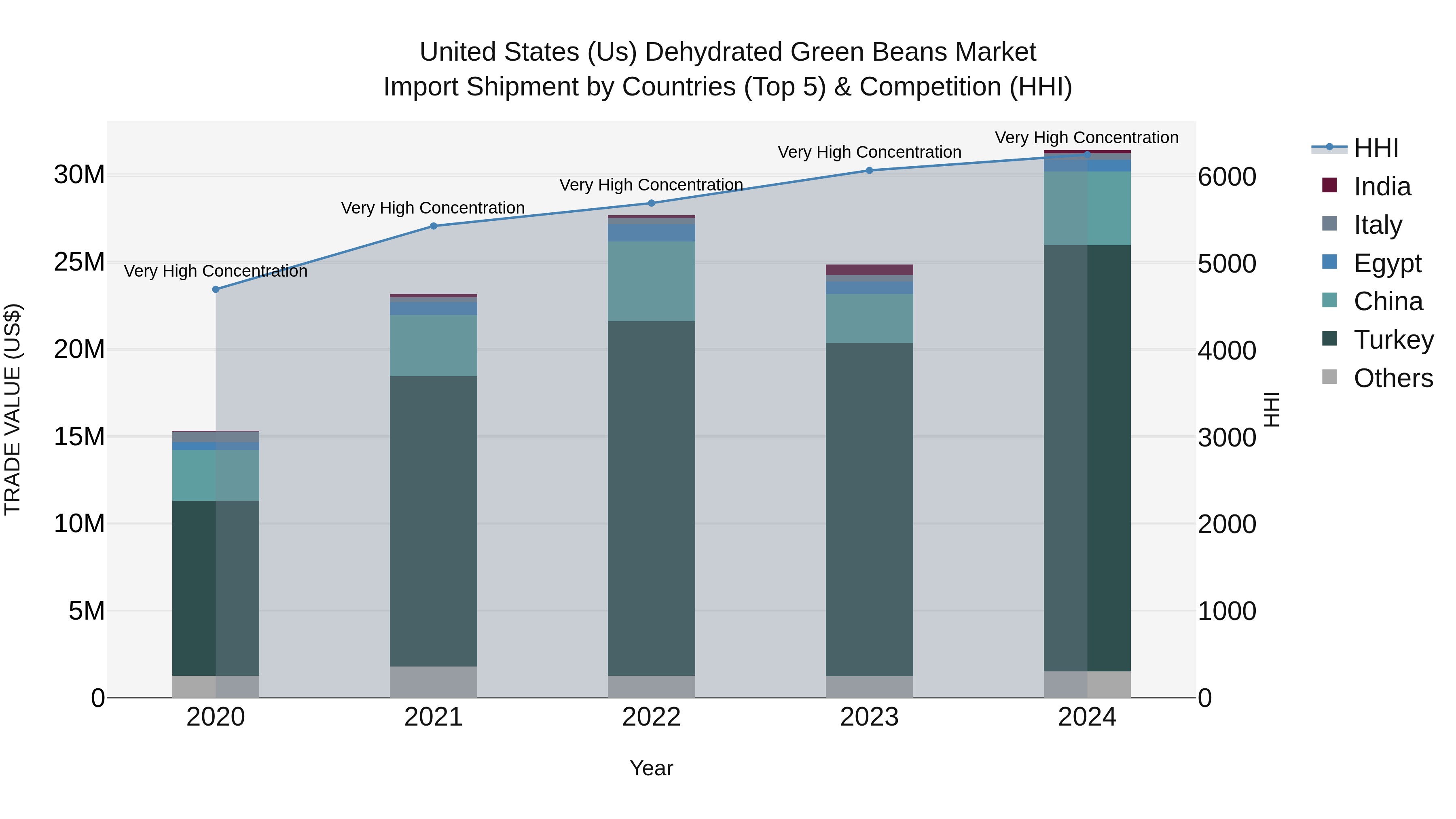This screenshot has width=1456, height=819.
Task: Click the HHI data point for 2022
Action: (651, 203)
